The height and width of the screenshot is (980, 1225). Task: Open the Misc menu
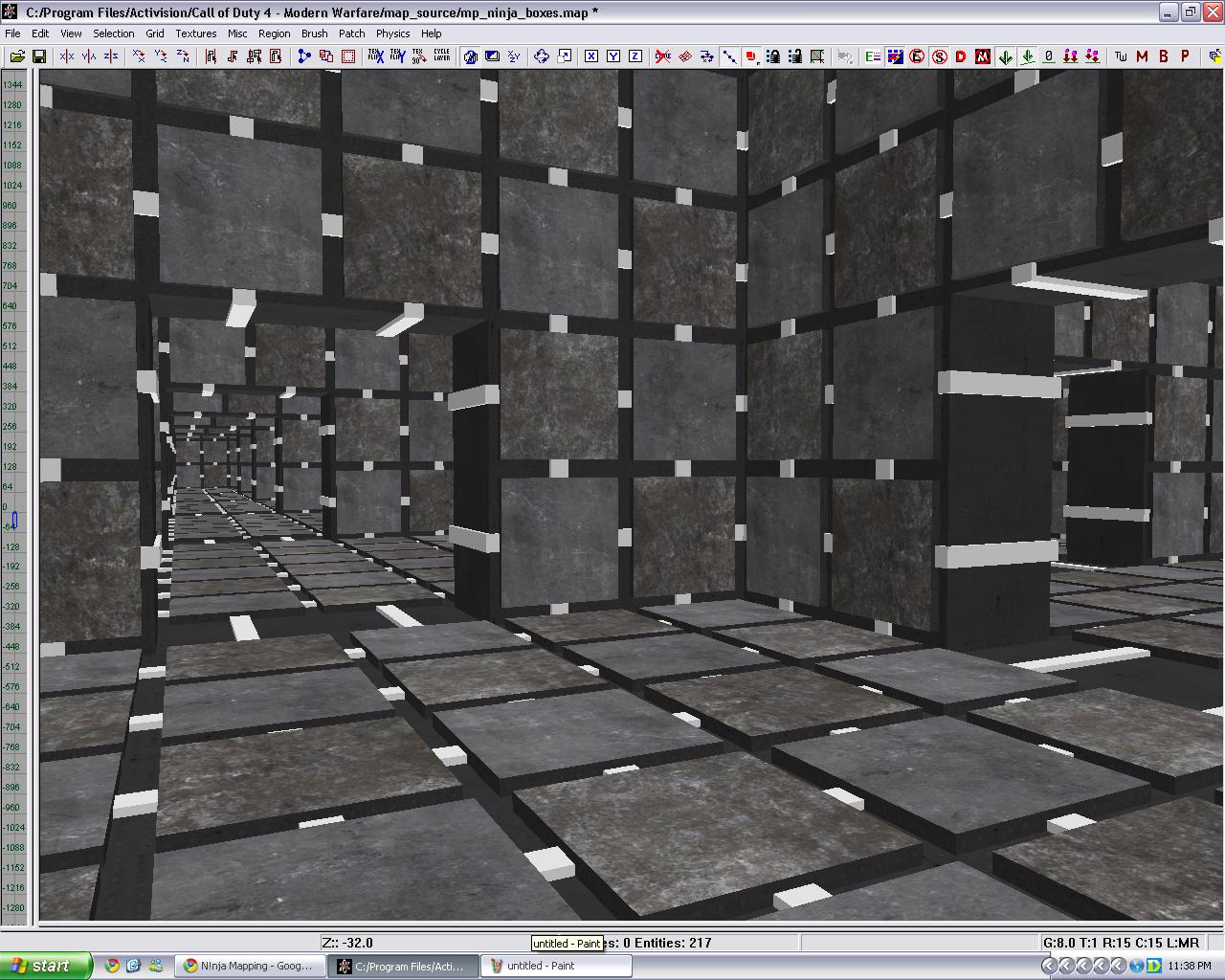coord(237,33)
